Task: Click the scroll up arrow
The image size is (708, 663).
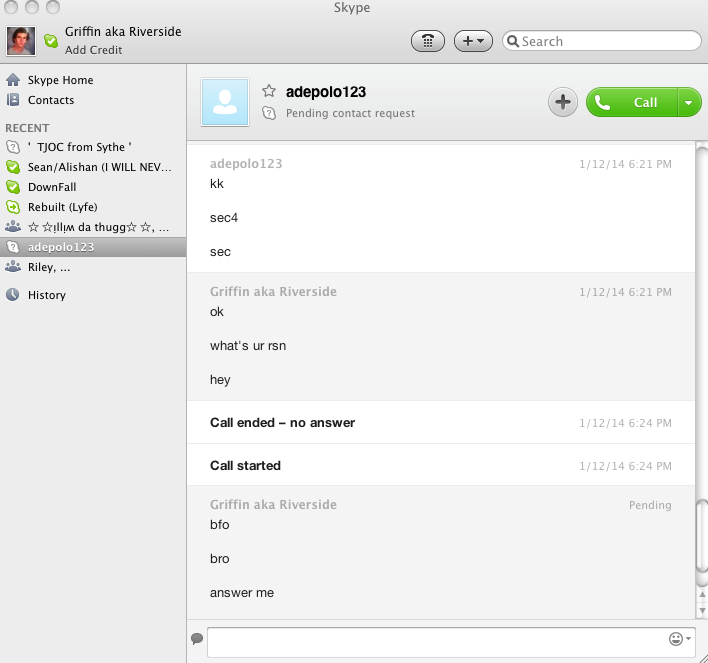Action: (x=702, y=595)
